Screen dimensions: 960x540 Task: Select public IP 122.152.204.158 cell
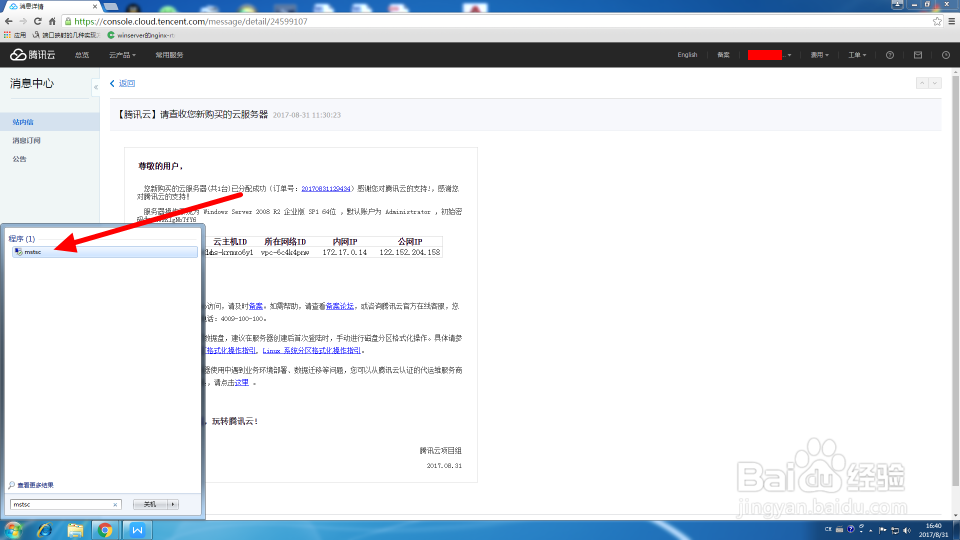[x=410, y=252]
